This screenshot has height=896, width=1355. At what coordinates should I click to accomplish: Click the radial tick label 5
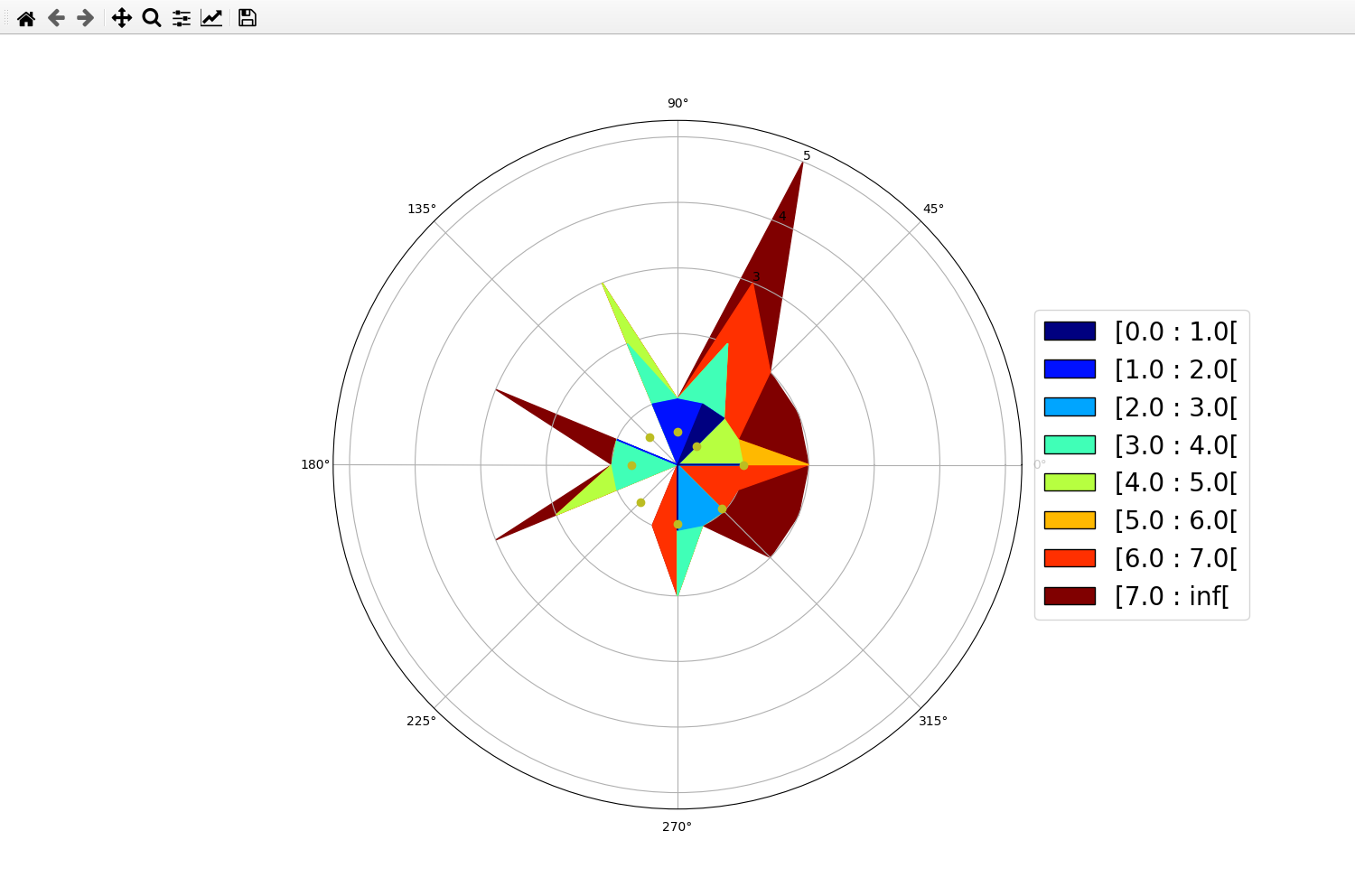(x=804, y=155)
